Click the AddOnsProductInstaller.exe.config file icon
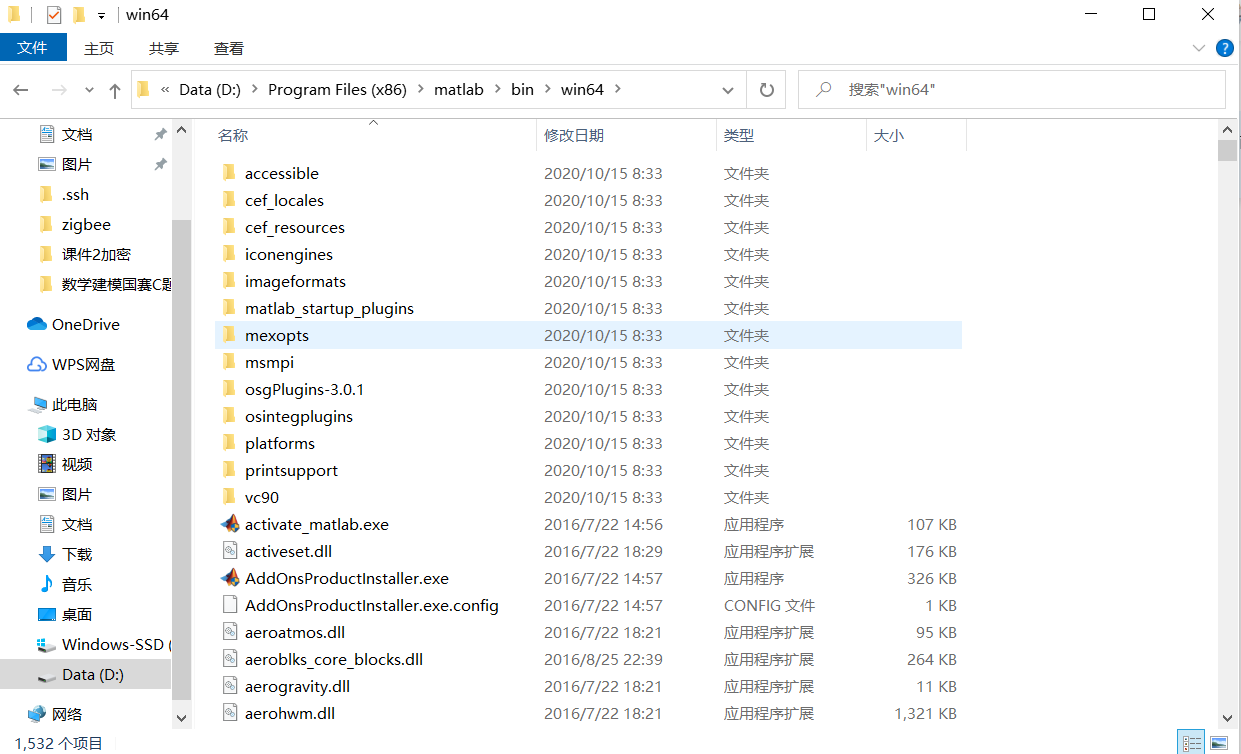 click(230, 605)
